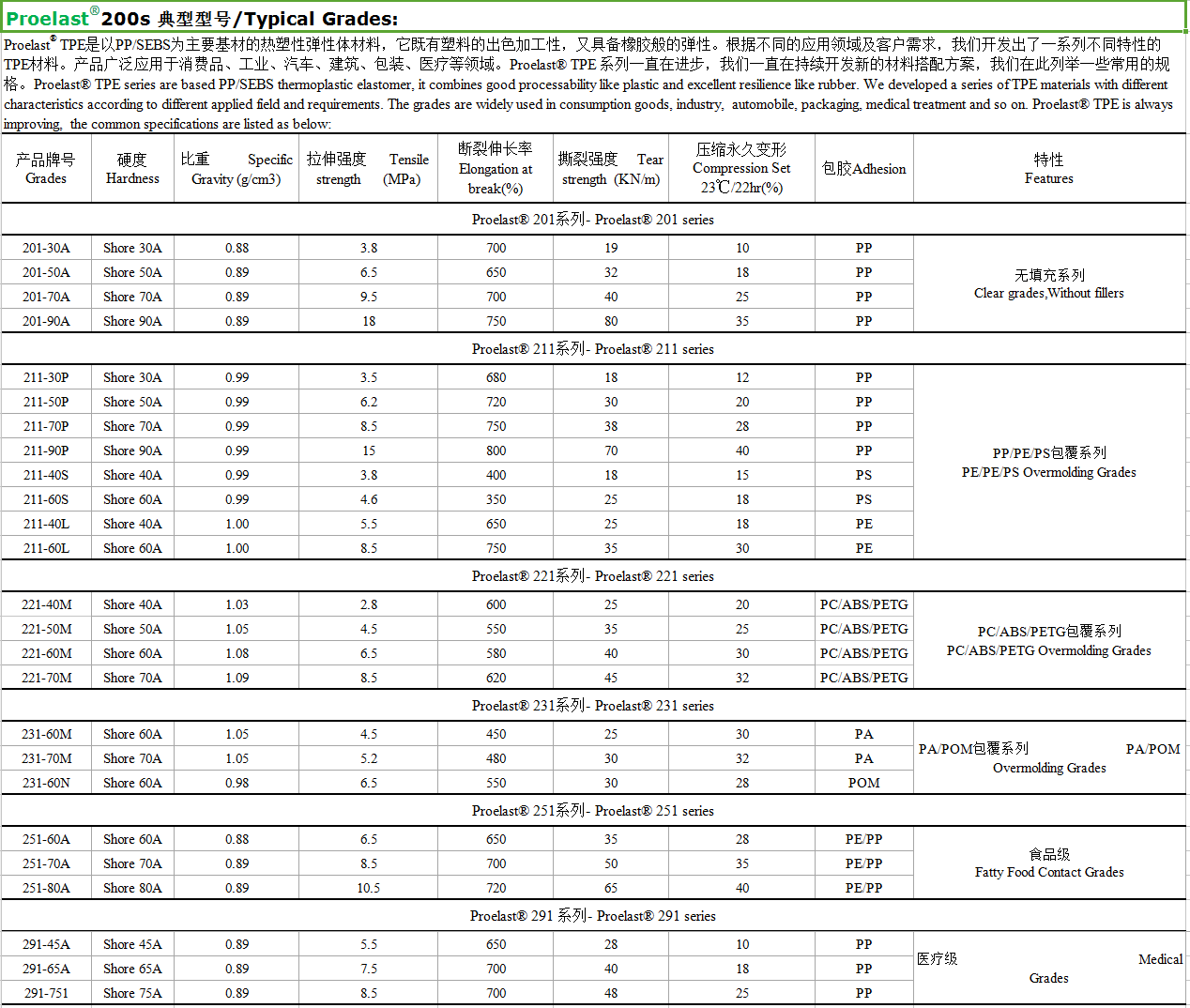Select grade cell '211-60L'
The height and width of the screenshot is (1008, 1190).
point(46,548)
